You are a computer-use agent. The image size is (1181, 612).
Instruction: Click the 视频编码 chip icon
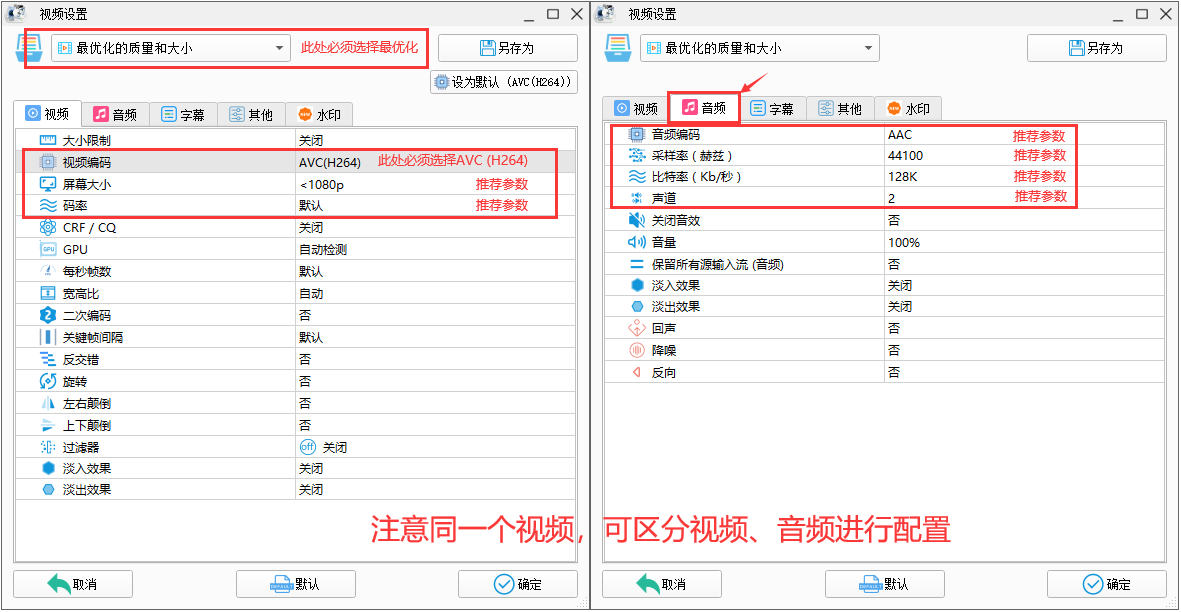48,162
